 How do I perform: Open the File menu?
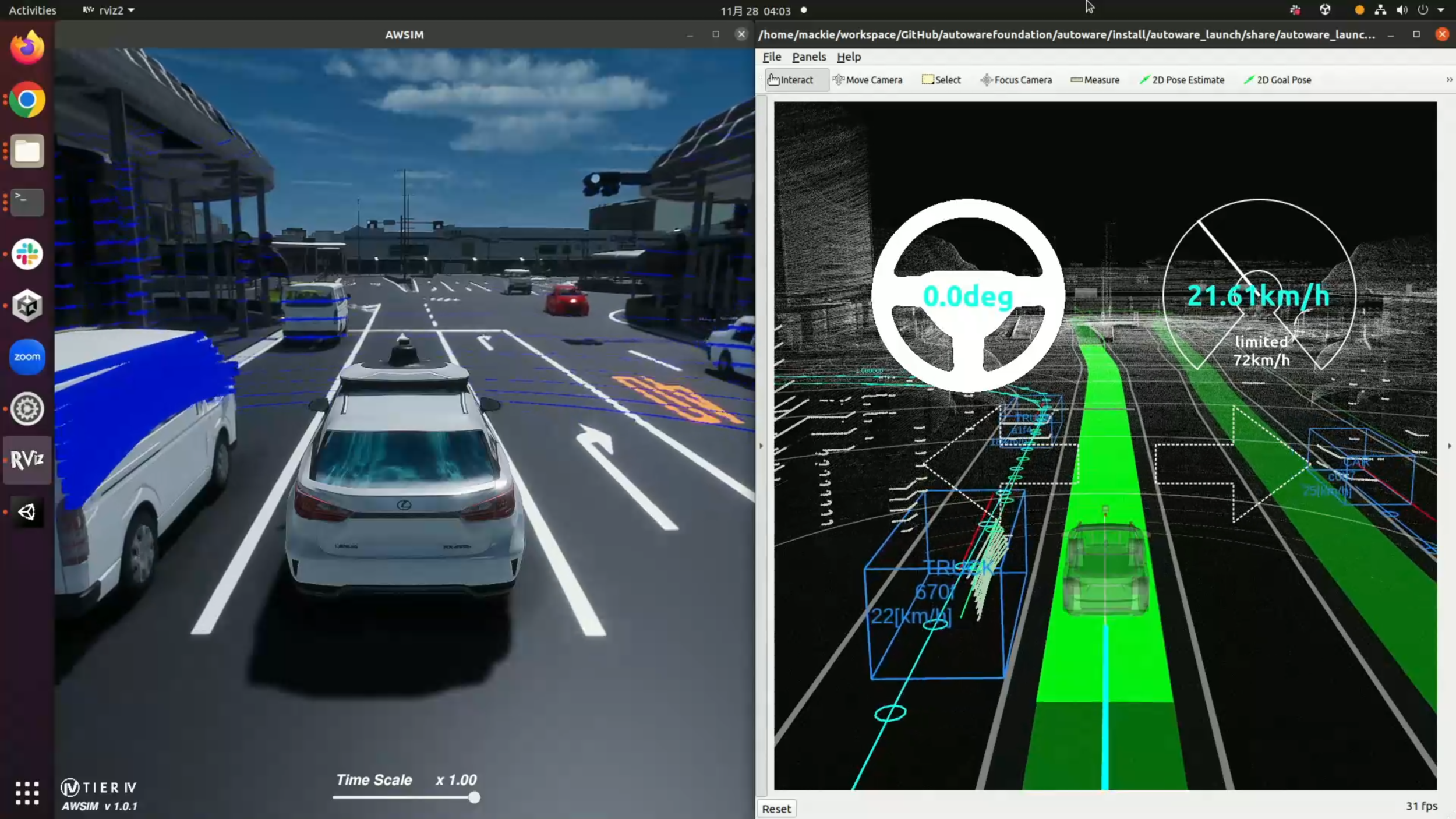click(772, 57)
